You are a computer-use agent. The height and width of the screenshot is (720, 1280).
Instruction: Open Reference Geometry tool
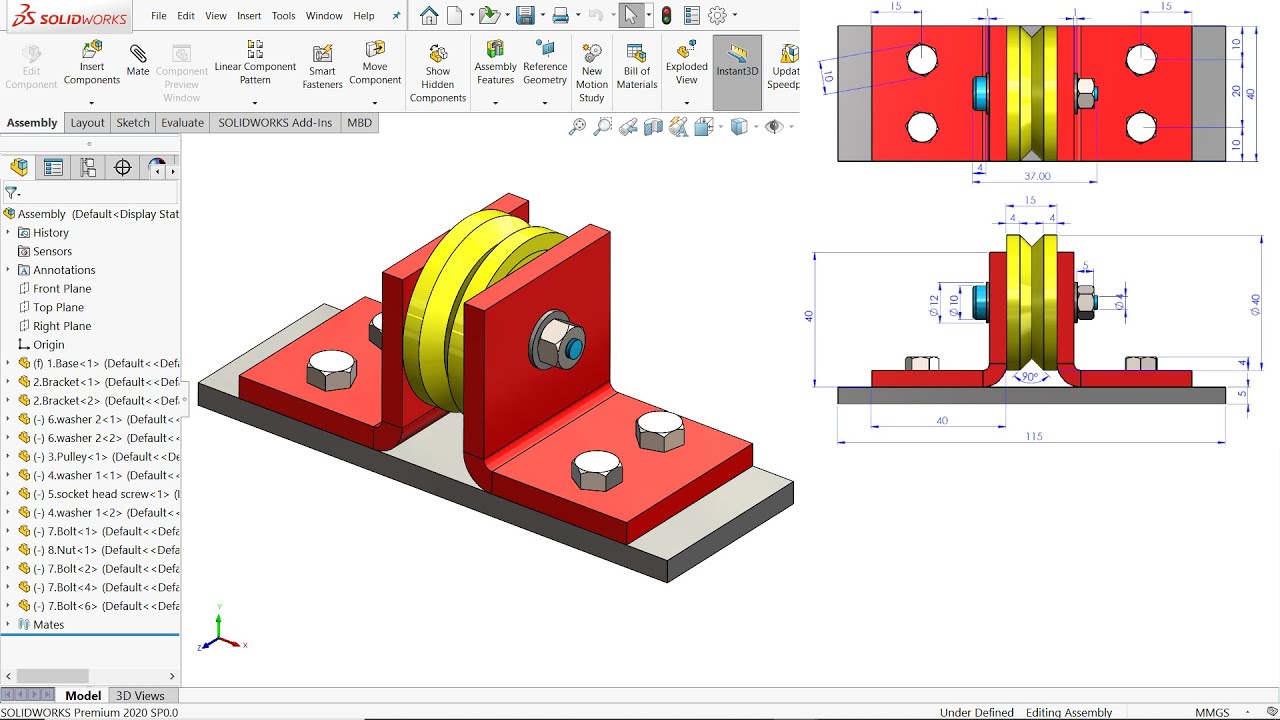click(545, 63)
